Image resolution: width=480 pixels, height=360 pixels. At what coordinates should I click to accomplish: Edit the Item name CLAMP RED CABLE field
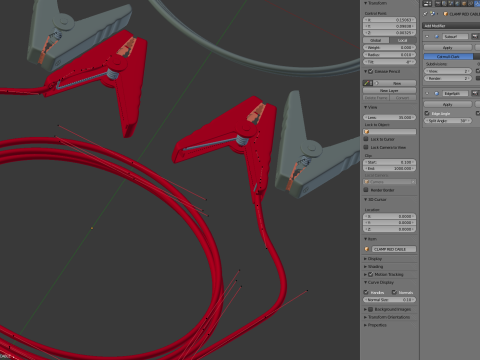394,249
